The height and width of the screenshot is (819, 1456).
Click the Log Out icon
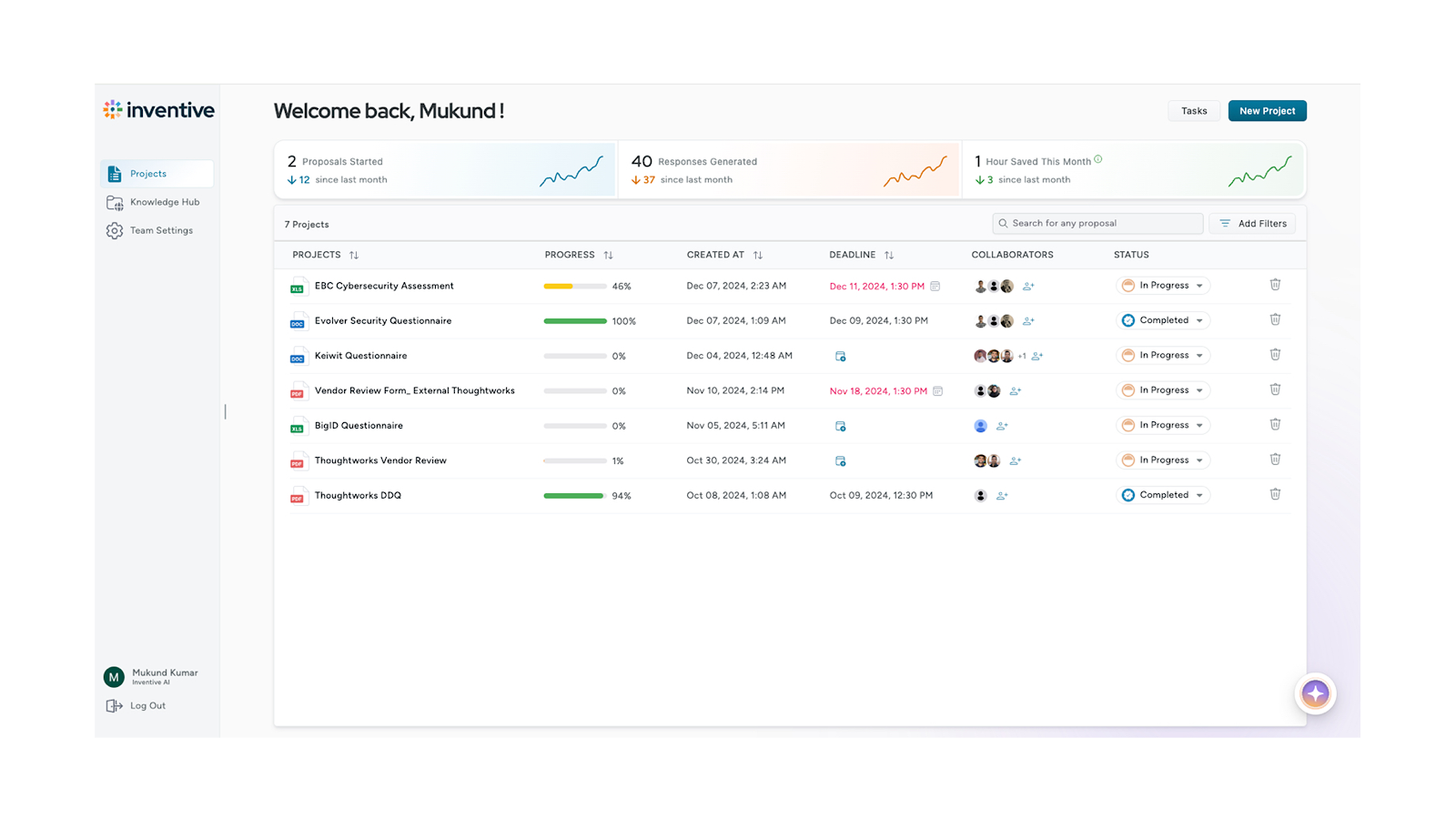tap(115, 705)
